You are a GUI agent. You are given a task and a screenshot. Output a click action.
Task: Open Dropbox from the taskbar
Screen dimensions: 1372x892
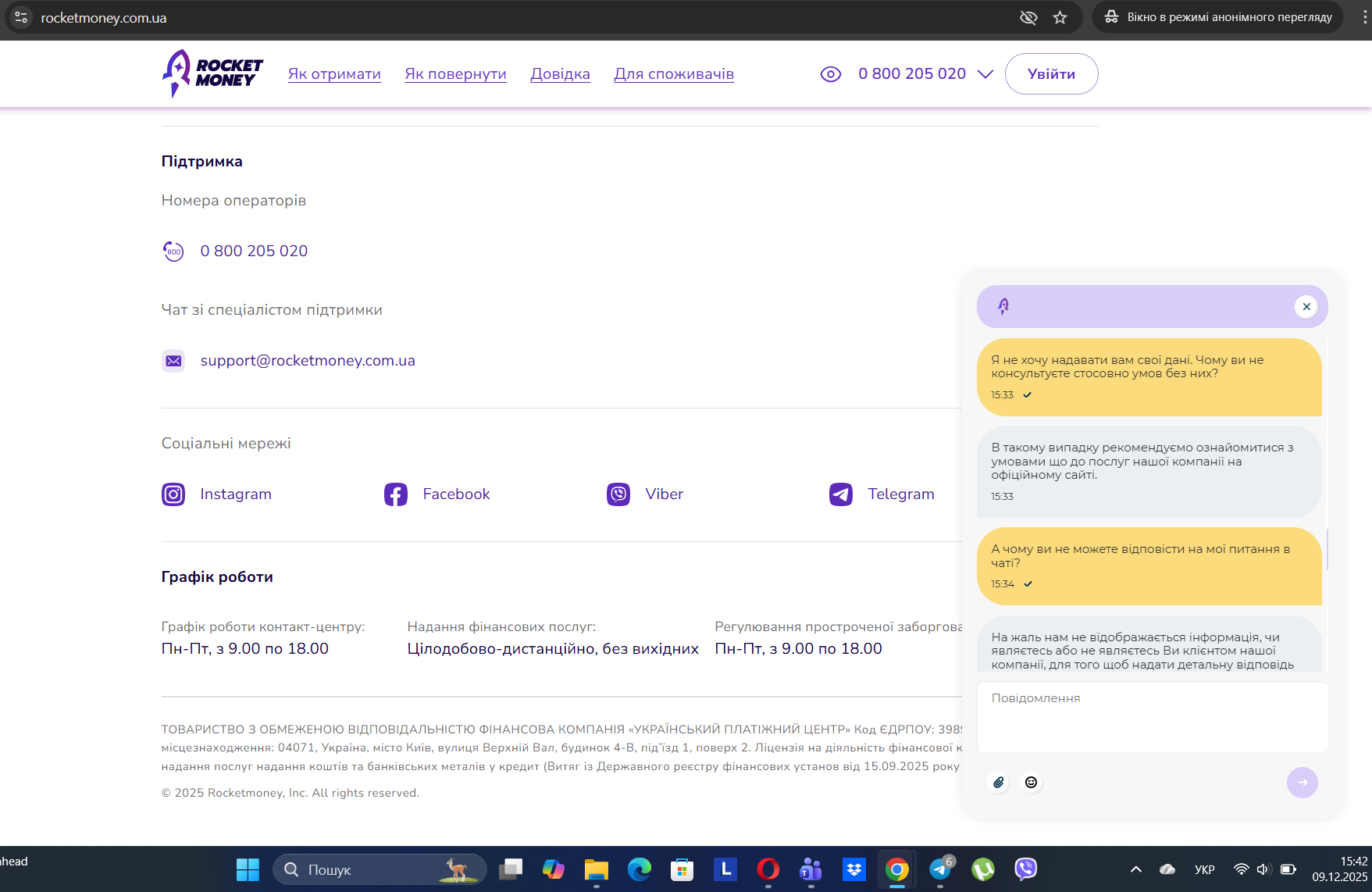point(854,869)
